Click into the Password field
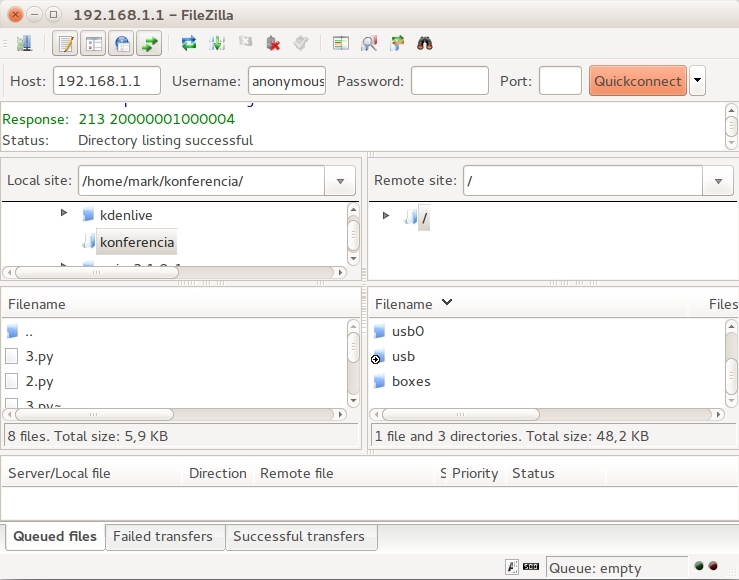This screenshot has width=739, height=580. (449, 81)
